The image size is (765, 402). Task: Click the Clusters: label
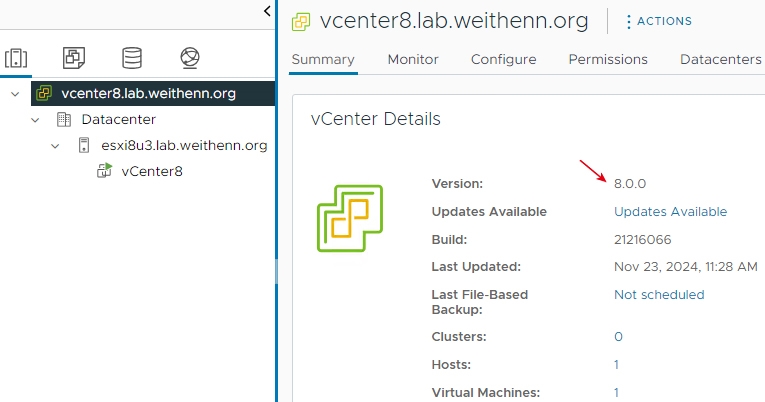click(459, 337)
